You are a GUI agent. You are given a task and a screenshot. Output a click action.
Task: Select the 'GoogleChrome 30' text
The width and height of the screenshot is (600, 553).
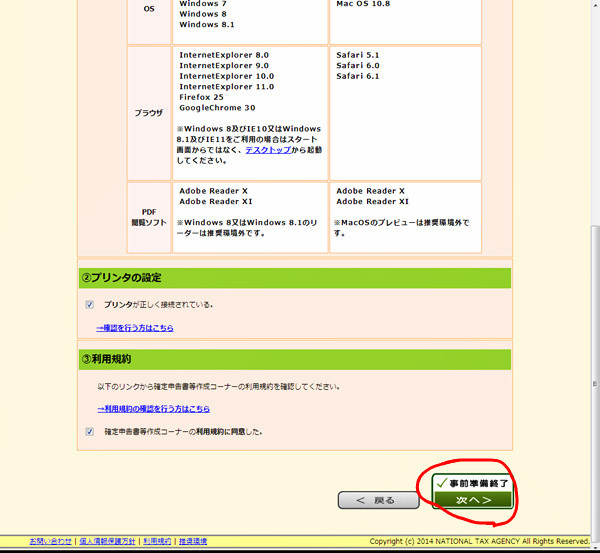[217, 108]
